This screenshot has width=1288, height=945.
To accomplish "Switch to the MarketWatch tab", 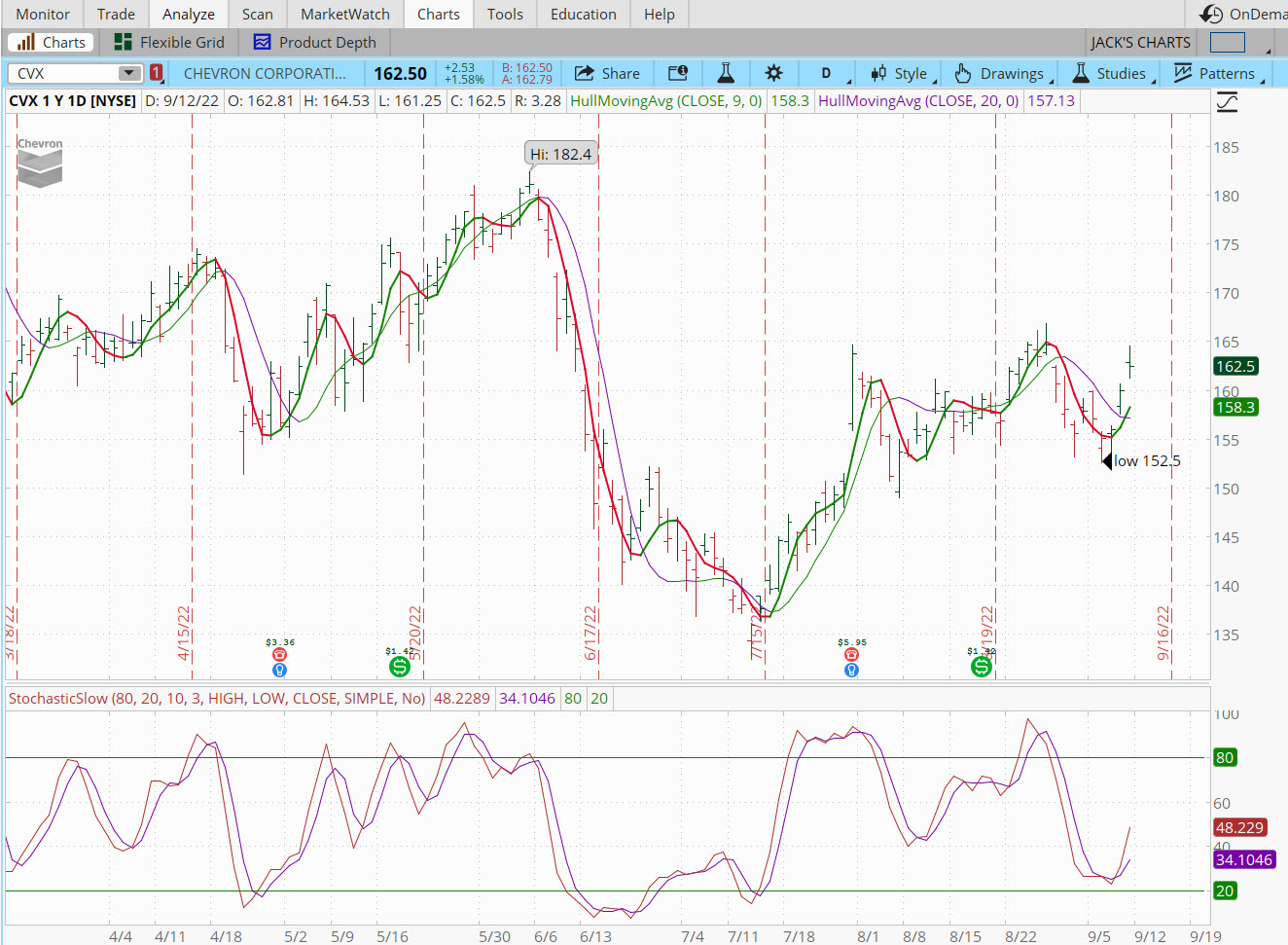I will pos(344,14).
